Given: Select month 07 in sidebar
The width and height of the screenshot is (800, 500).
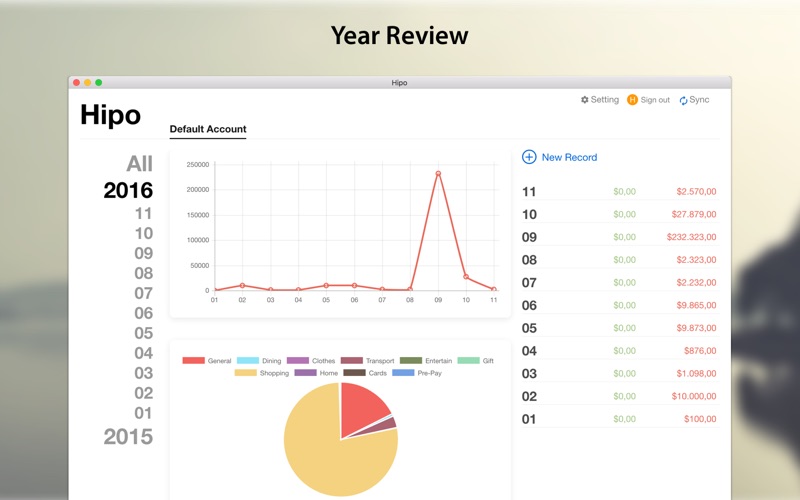Looking at the screenshot, I should pos(143,293).
